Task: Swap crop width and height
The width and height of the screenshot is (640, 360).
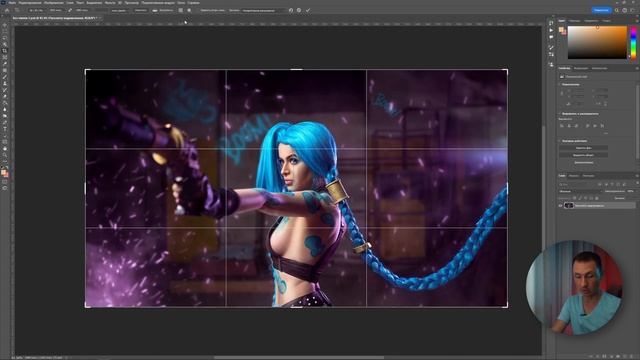Action: pos(70,10)
